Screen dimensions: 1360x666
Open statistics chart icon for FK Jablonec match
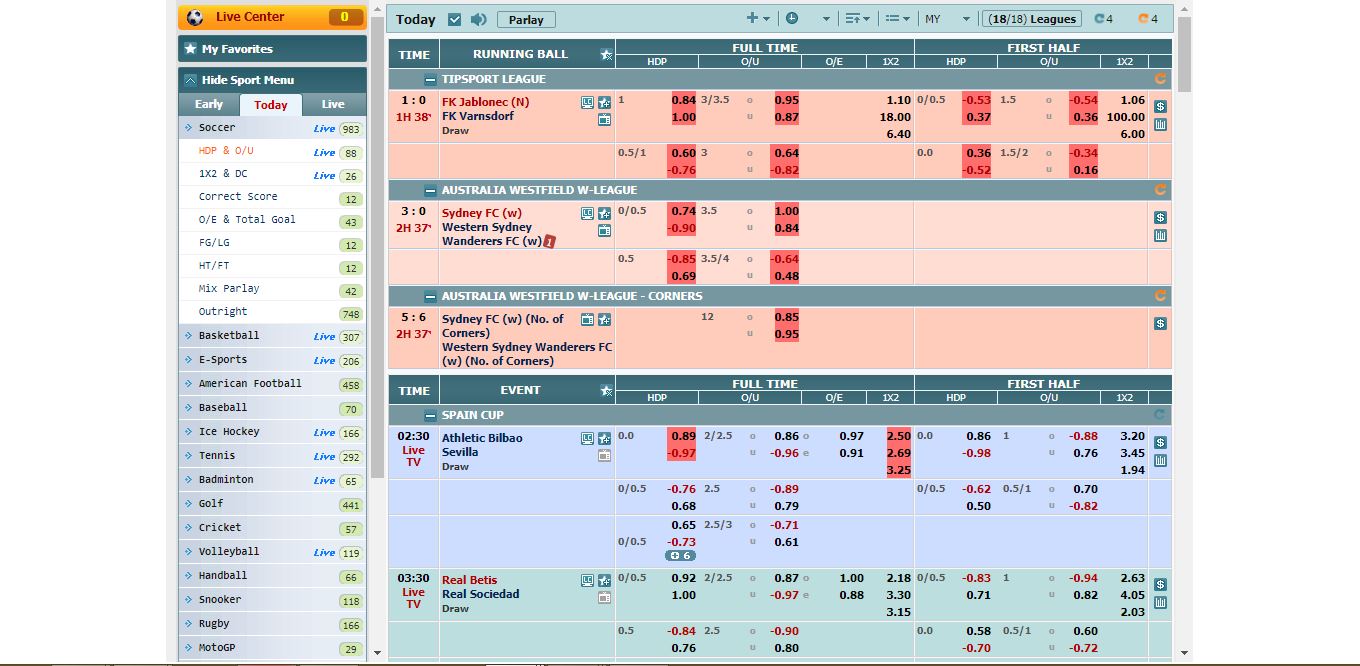(x=1160, y=125)
